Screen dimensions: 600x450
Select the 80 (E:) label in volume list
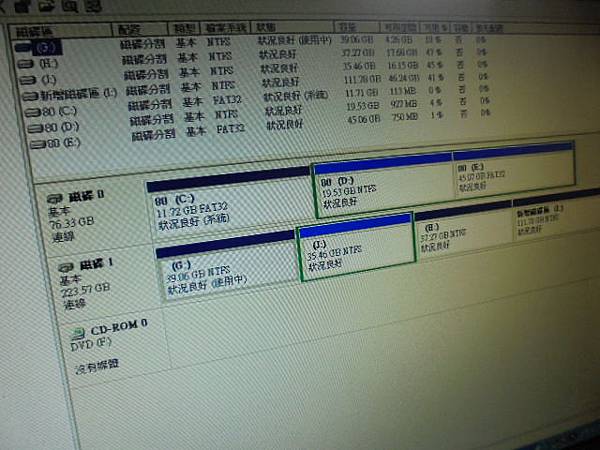[x=64, y=143]
